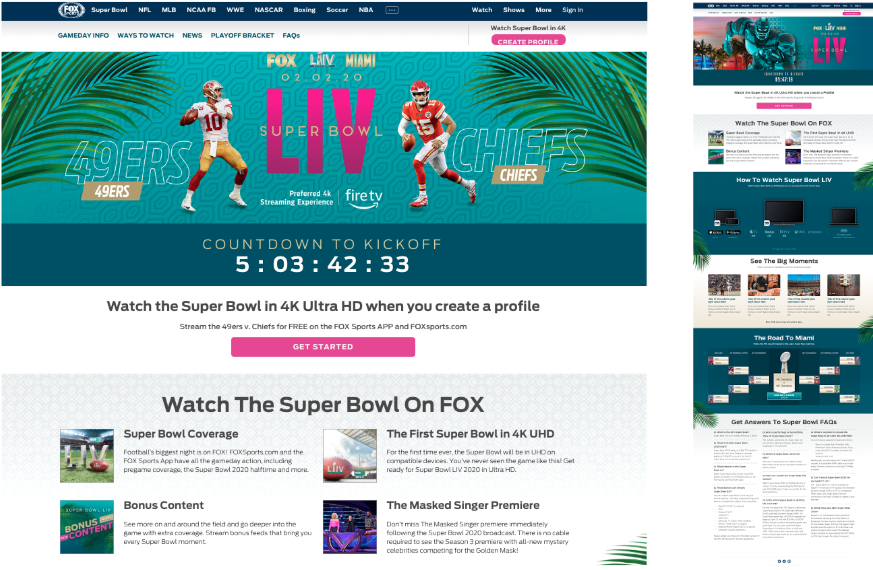Click the fire tv logo in the banner
The height and width of the screenshot is (570, 873).
pyautogui.click(x=364, y=198)
